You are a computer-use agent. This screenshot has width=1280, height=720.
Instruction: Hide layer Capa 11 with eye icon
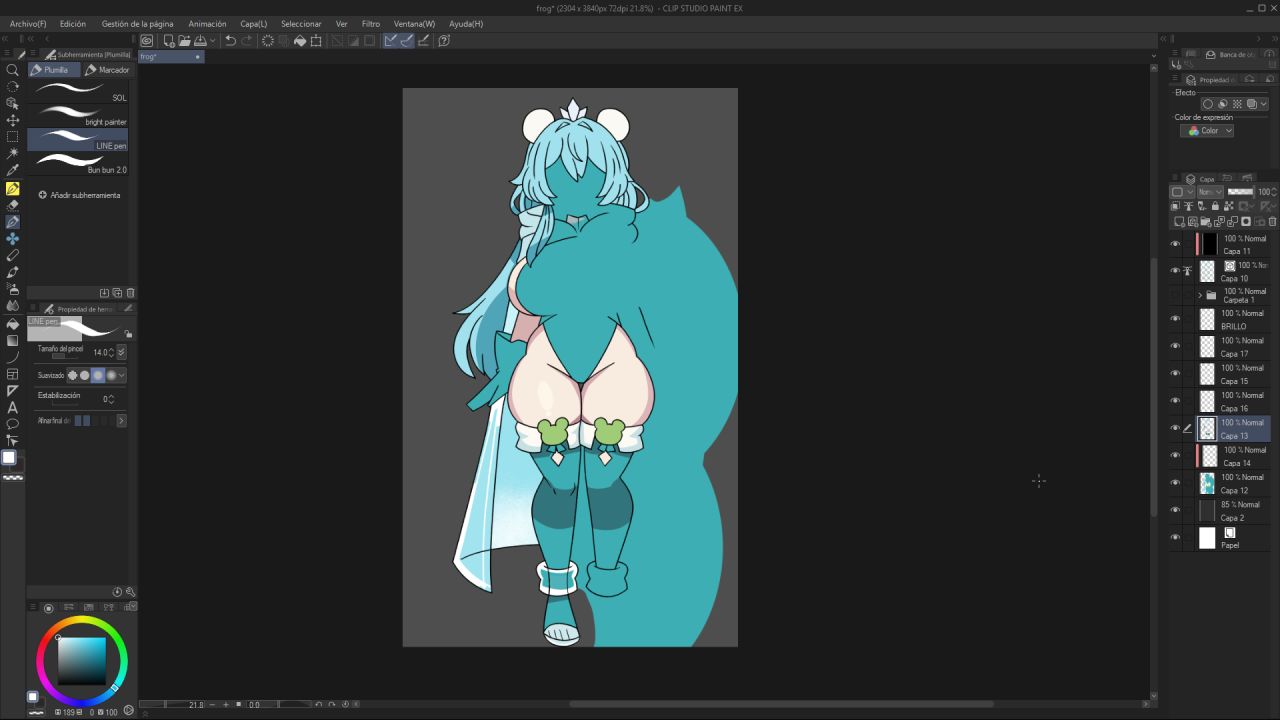click(1175, 244)
